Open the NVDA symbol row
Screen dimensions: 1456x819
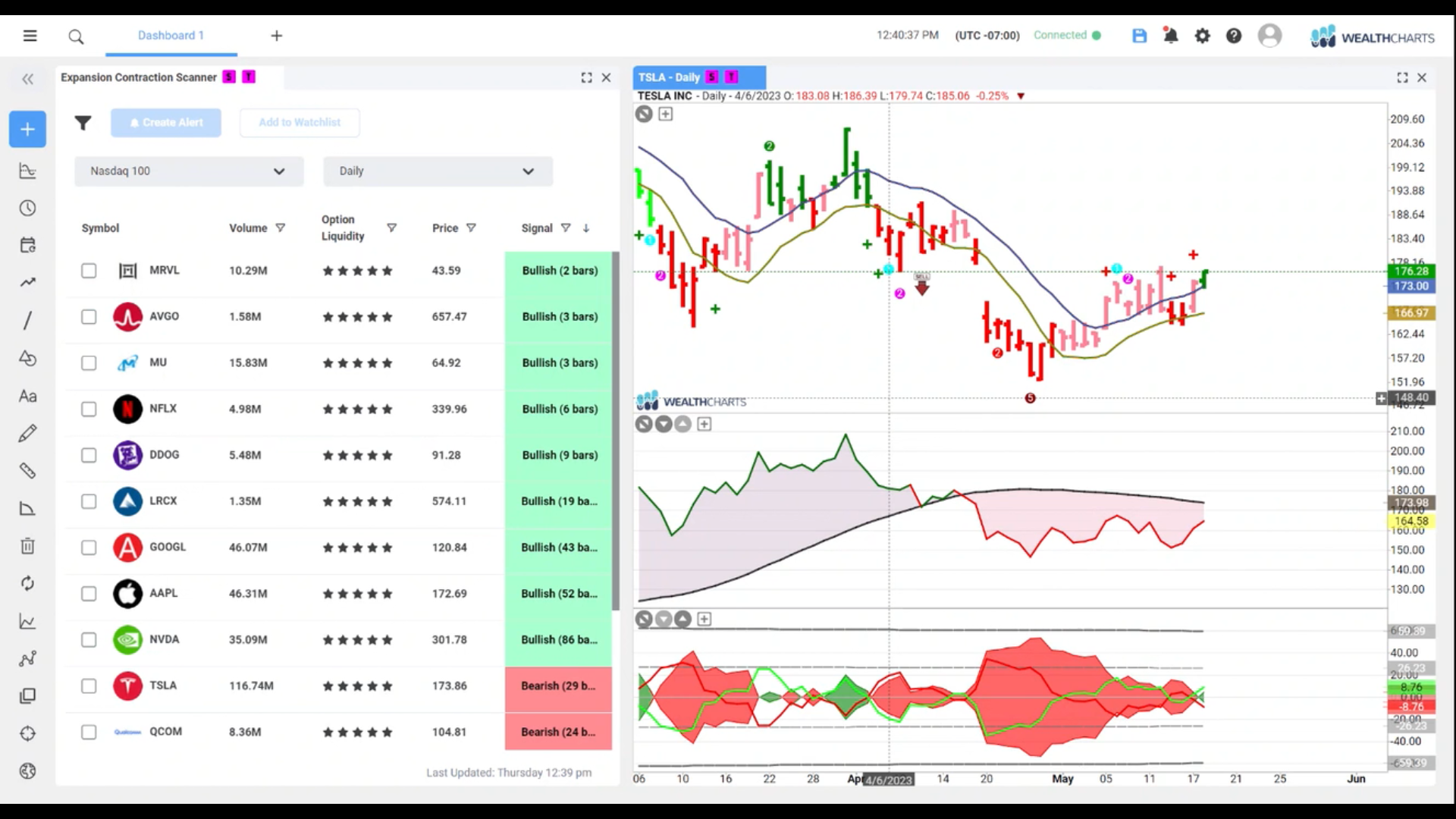tap(339, 640)
